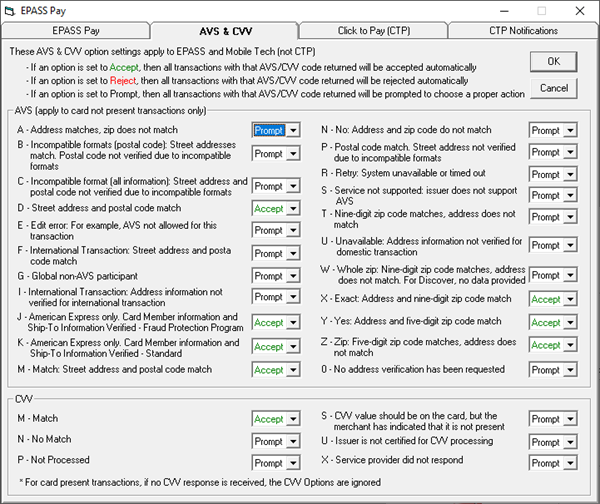Close the EPASS Pay dialog window
This screenshot has height=504, width=600.
coord(580,11)
